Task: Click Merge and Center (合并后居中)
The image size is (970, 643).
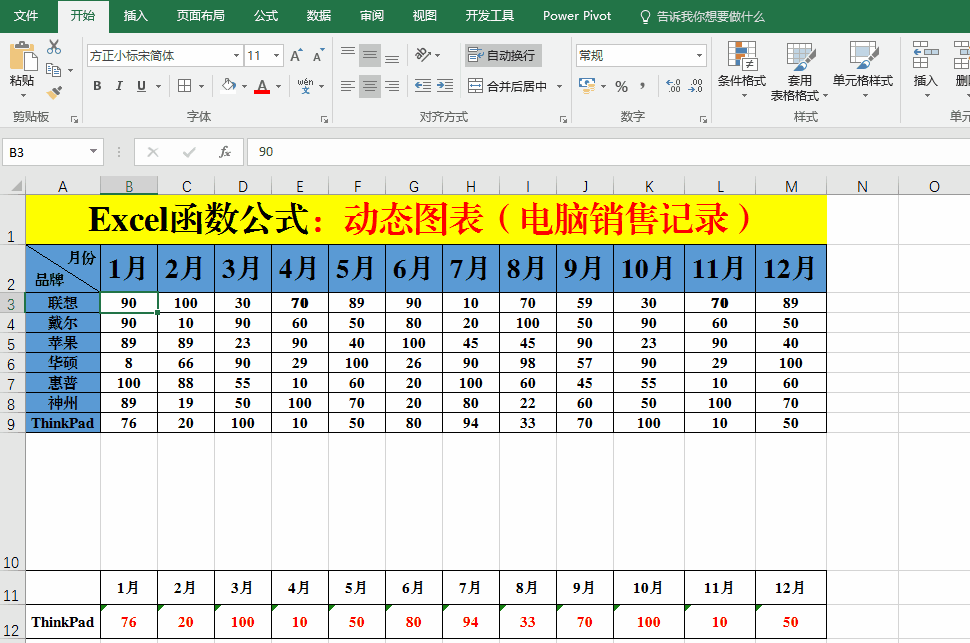Action: tap(509, 86)
